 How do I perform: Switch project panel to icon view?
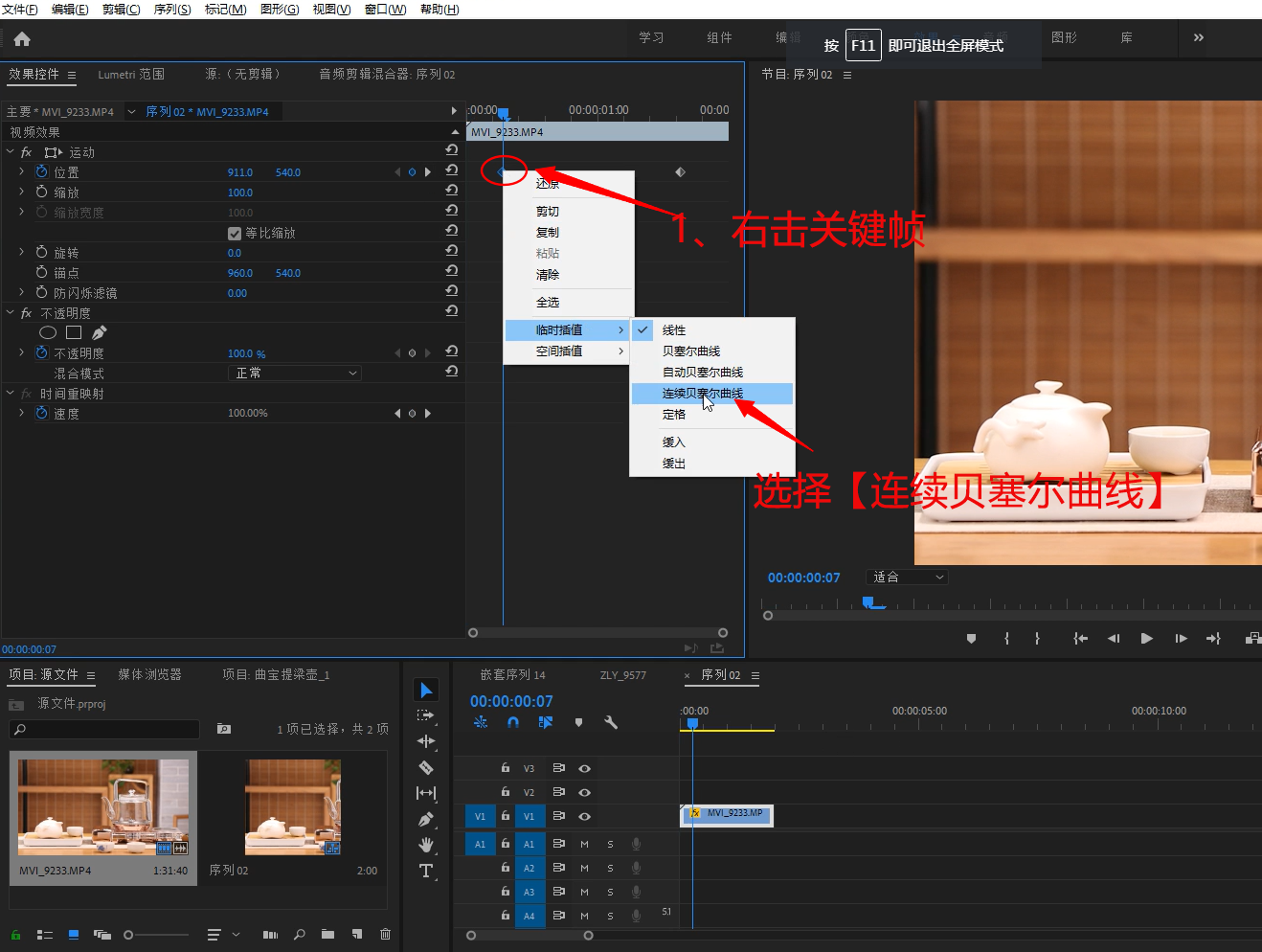[74, 934]
